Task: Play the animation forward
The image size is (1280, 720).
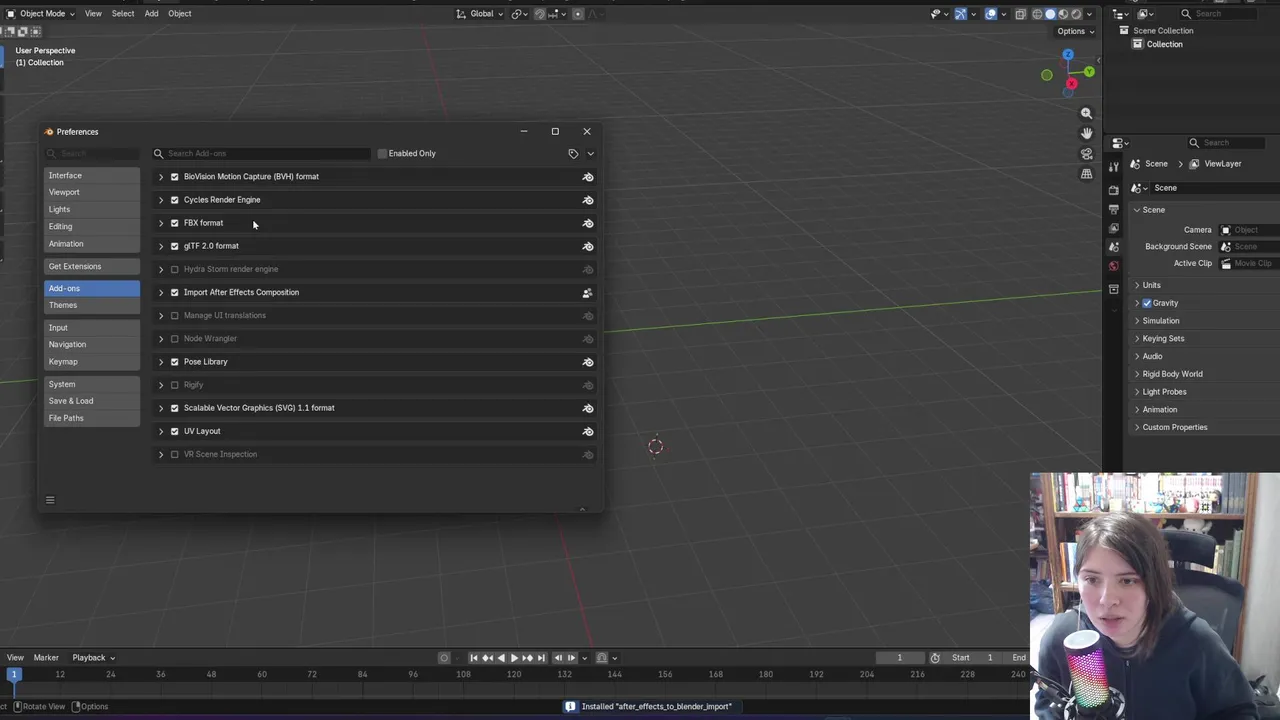Action: click(x=514, y=658)
